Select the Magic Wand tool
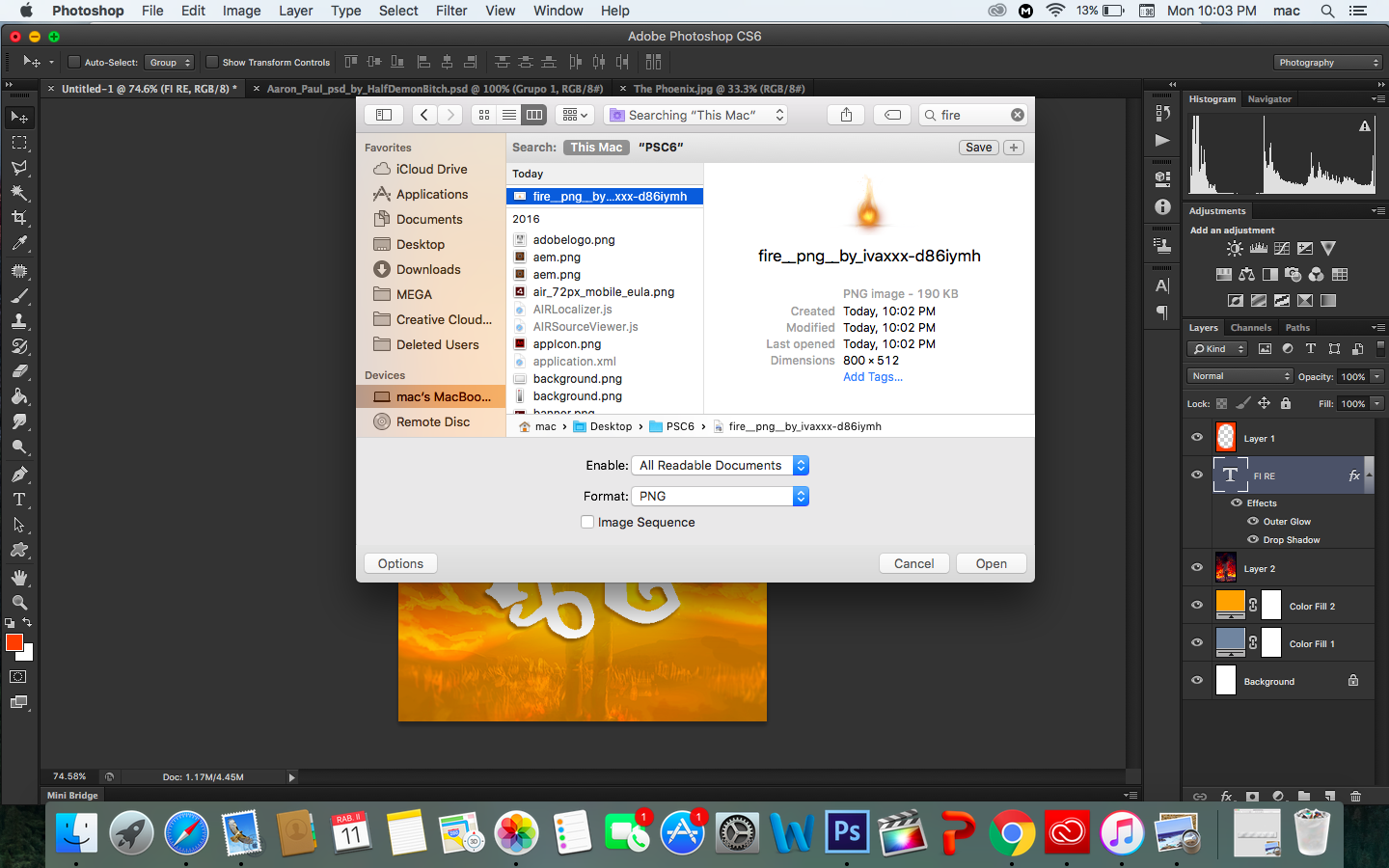 click(x=19, y=192)
